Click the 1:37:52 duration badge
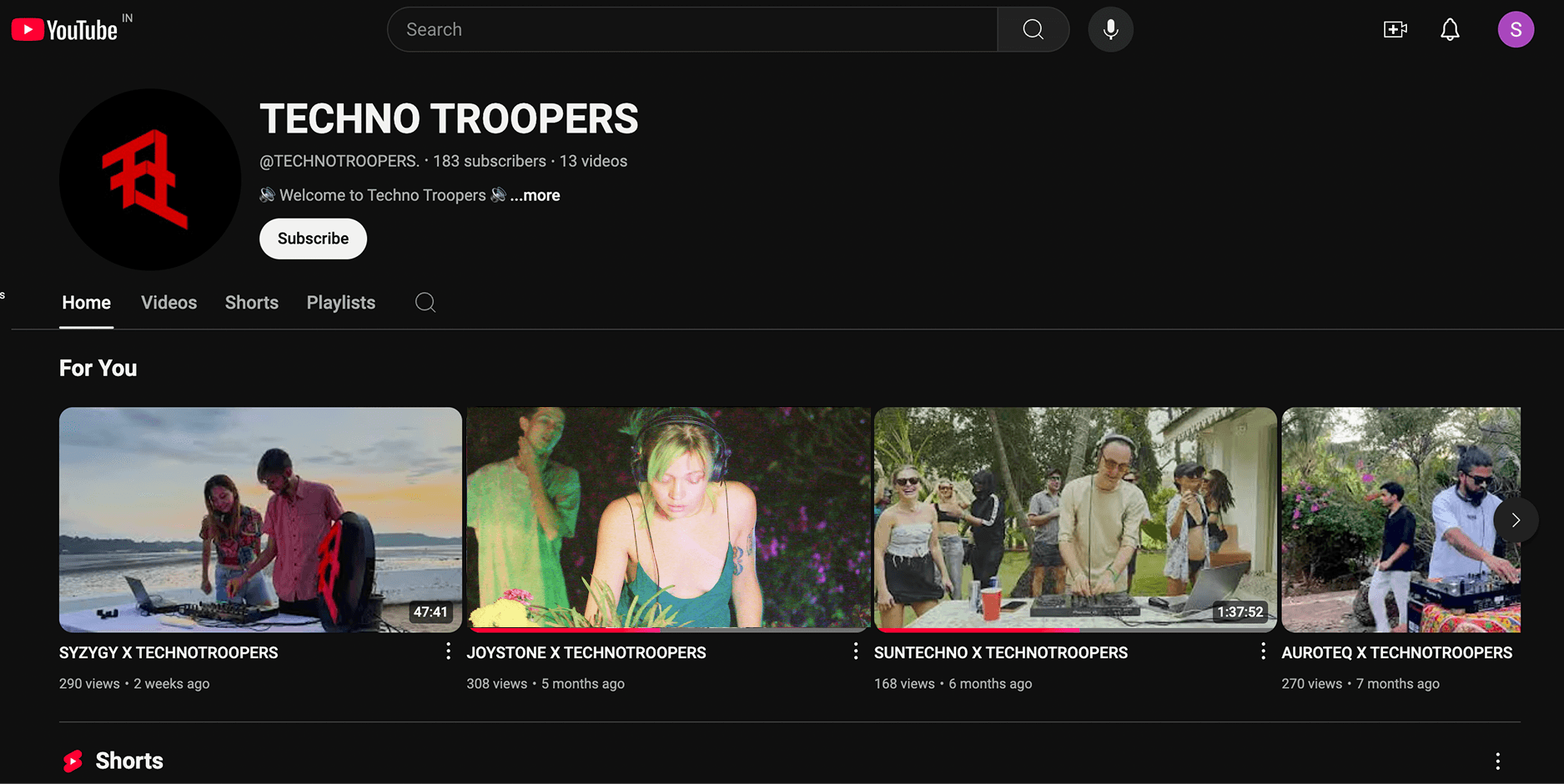 [1240, 611]
